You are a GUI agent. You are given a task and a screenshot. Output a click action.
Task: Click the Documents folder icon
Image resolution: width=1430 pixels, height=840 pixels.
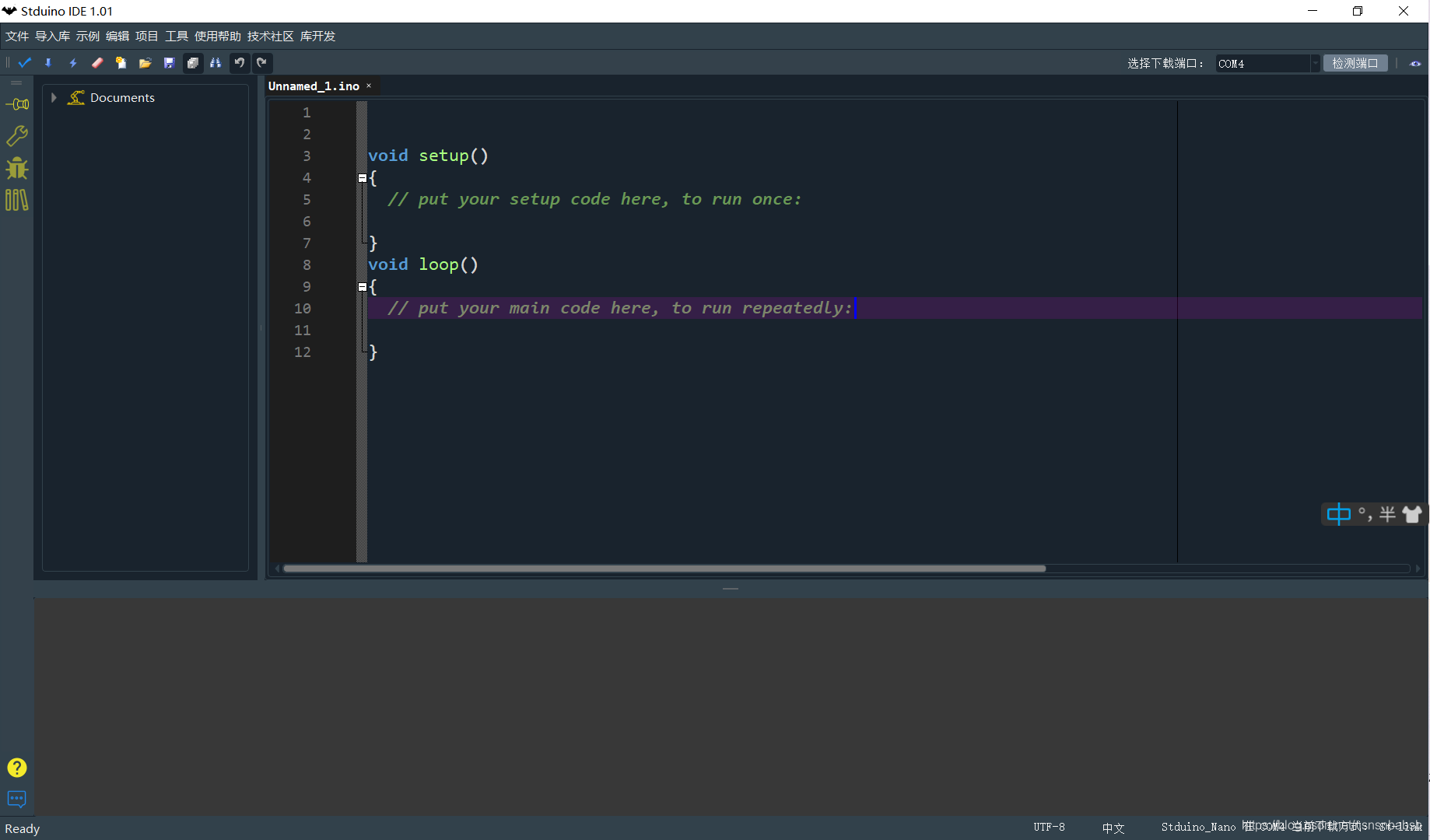point(76,97)
